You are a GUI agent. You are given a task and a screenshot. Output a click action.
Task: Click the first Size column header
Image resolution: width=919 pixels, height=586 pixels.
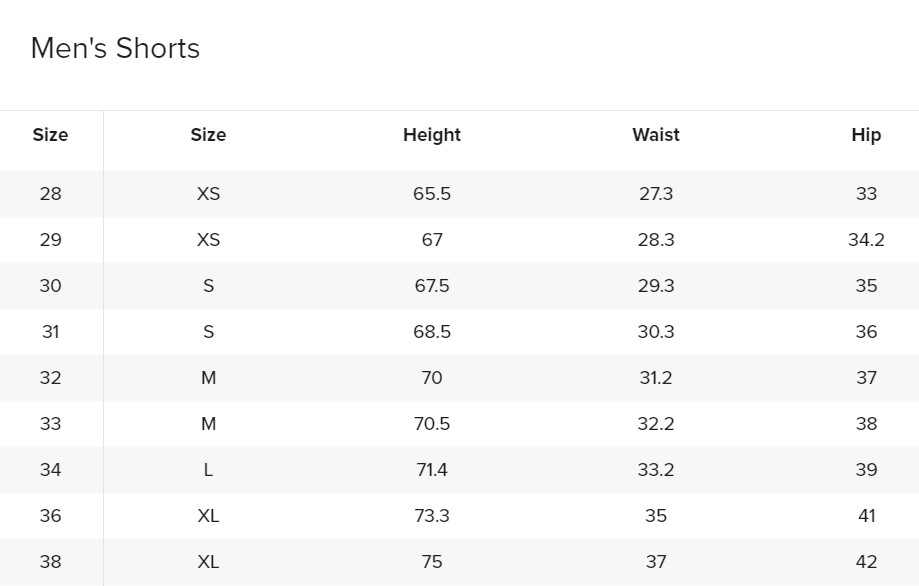point(50,135)
